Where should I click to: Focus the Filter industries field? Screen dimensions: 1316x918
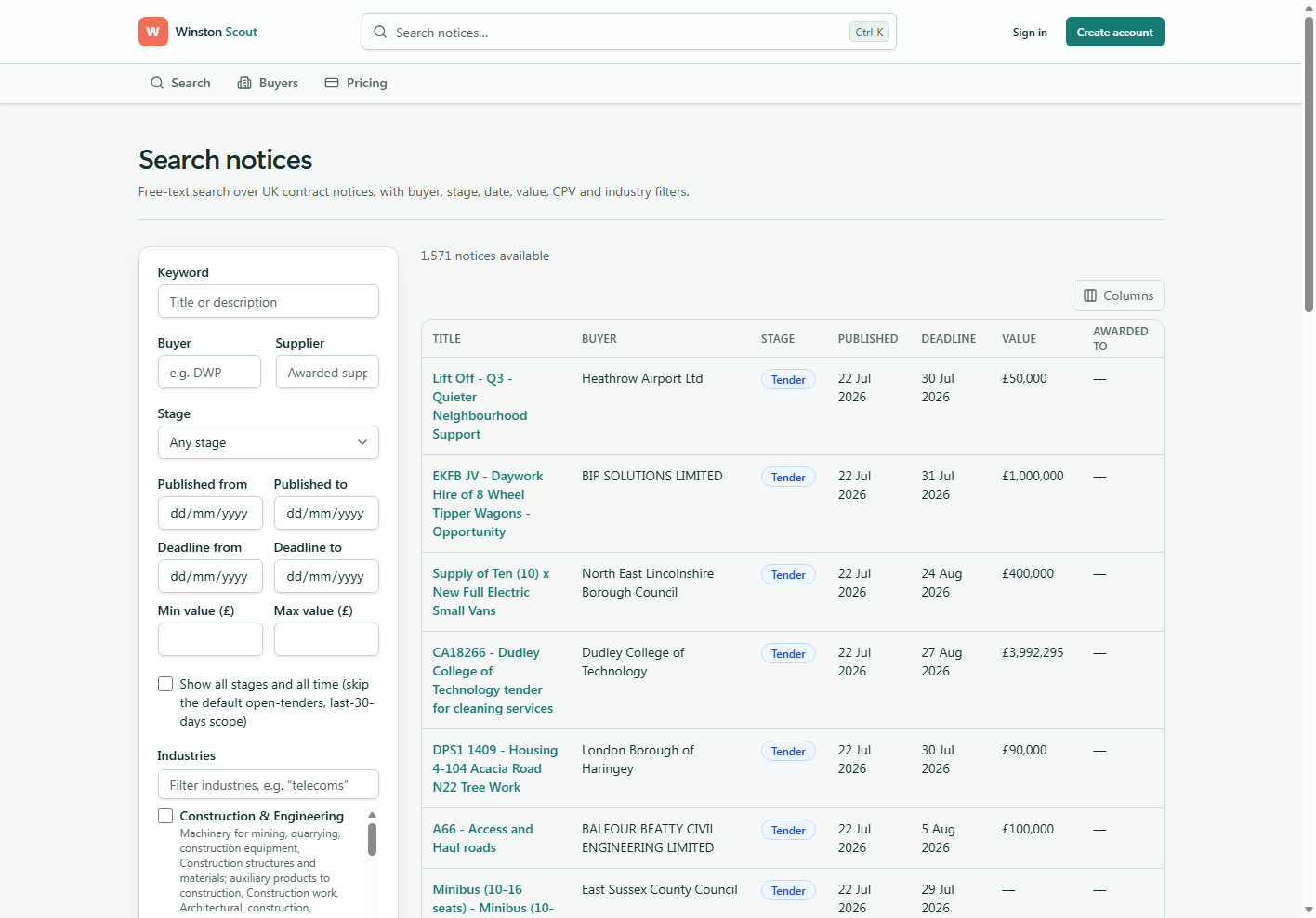268,784
